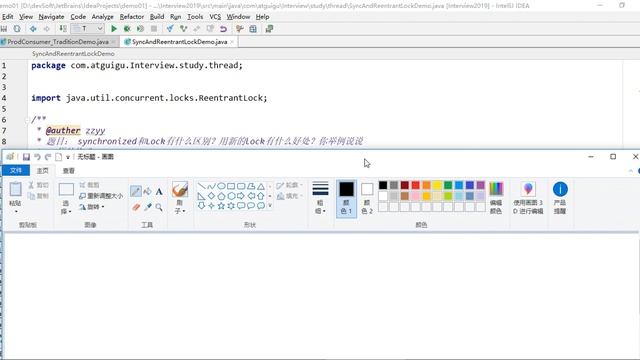Open Project Structure icon in IntelliJ toolbar
The height and width of the screenshot is (360, 640).
(x=253, y=29)
